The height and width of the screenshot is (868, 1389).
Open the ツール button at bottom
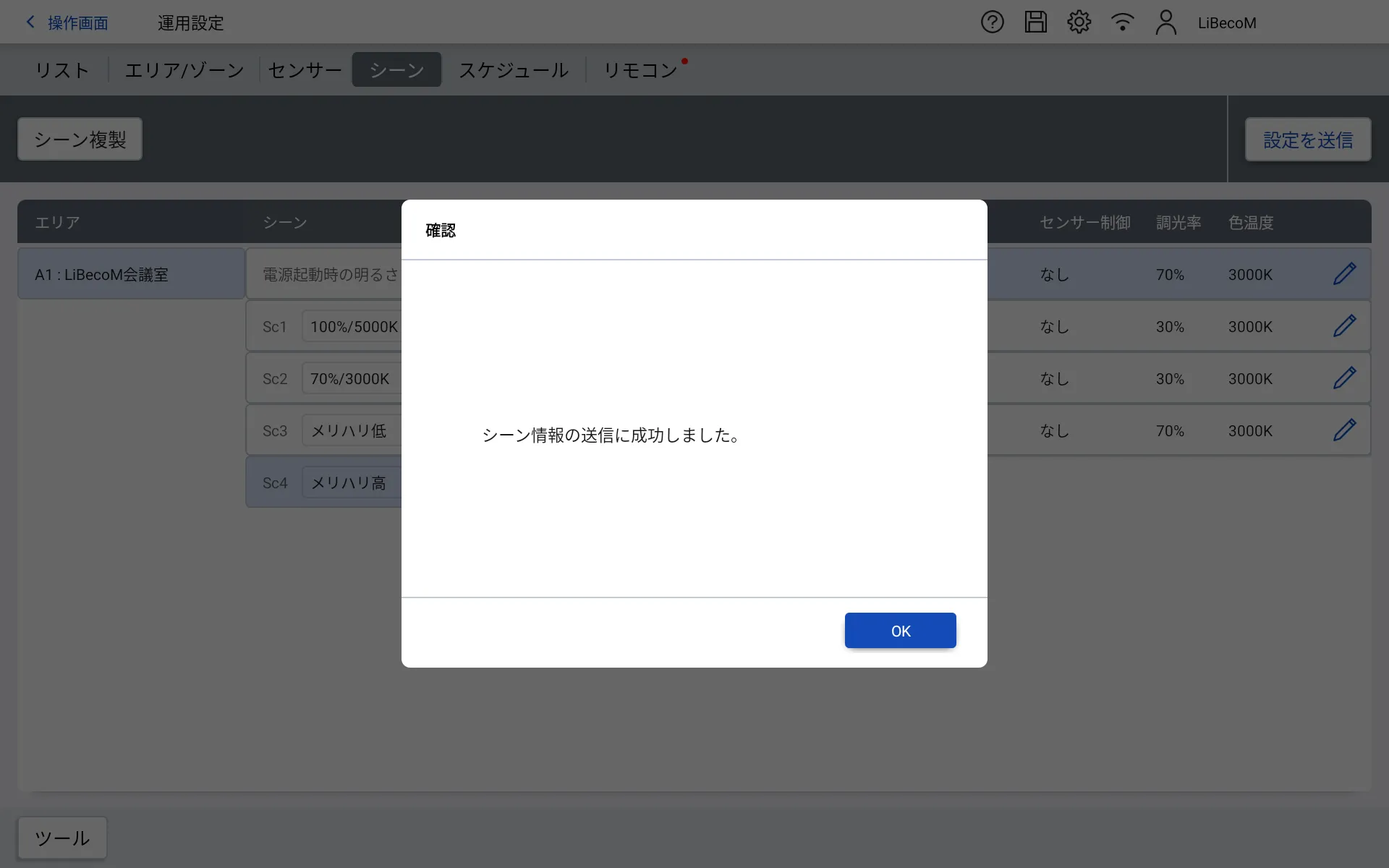pos(62,838)
